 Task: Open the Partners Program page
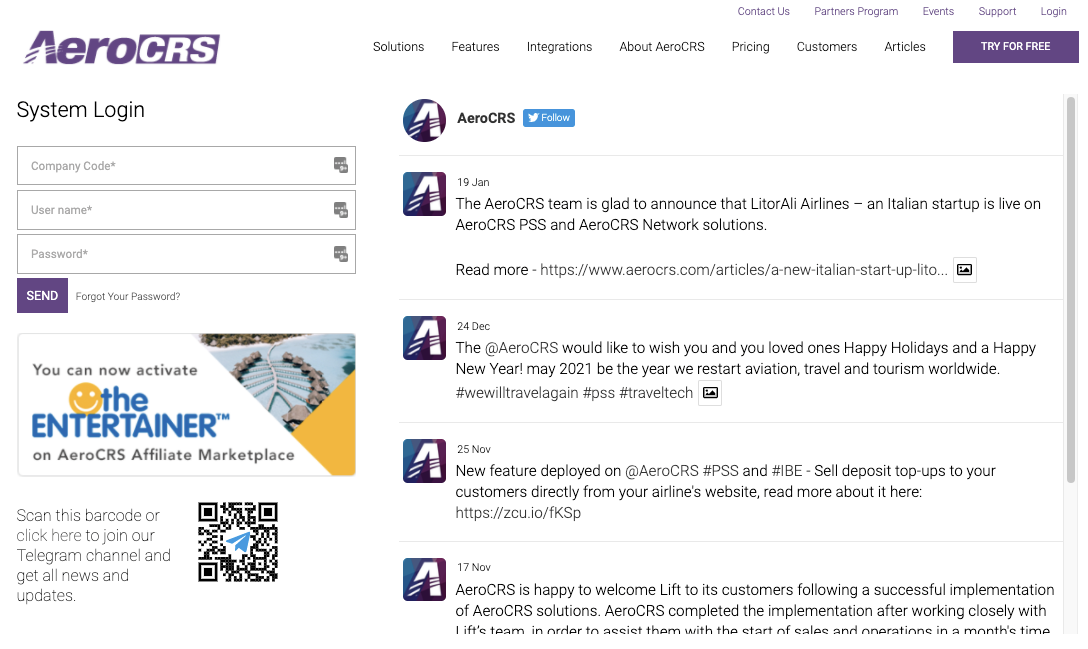(x=856, y=11)
